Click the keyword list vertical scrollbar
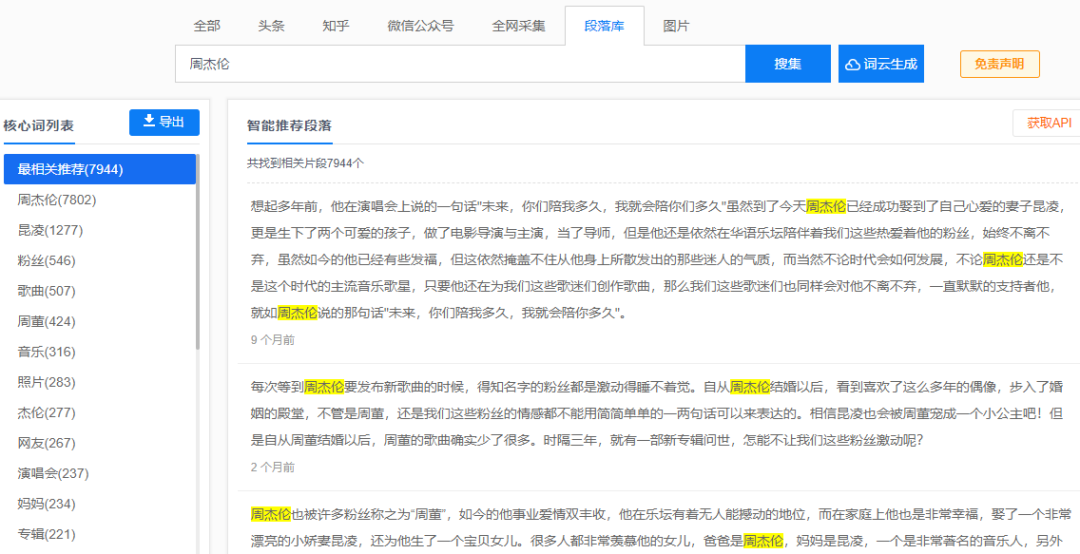Screen dimensions: 1080x554 click(x=198, y=252)
